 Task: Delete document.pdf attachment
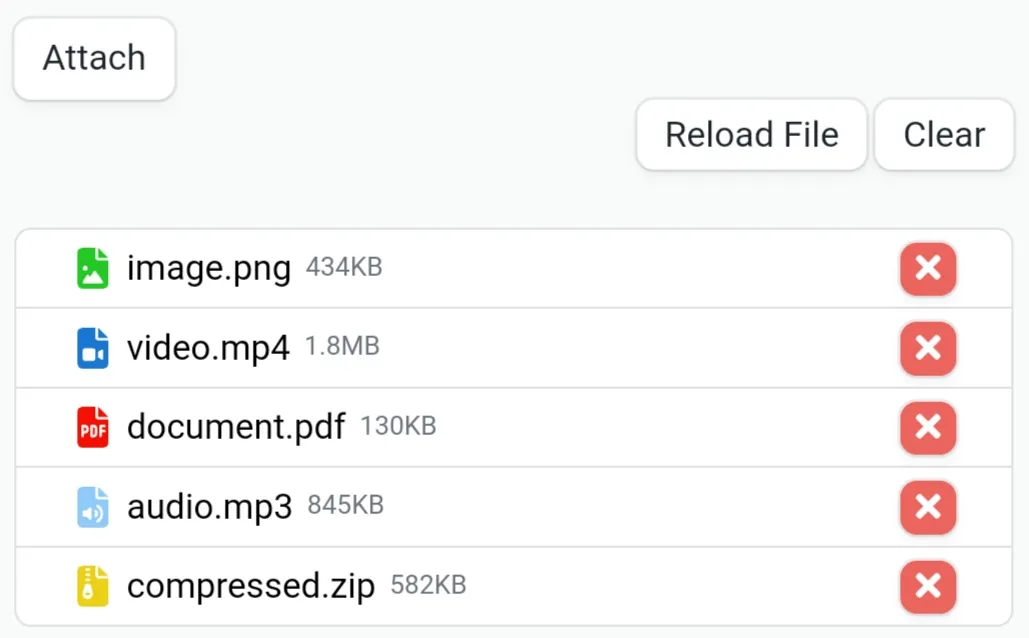(928, 427)
